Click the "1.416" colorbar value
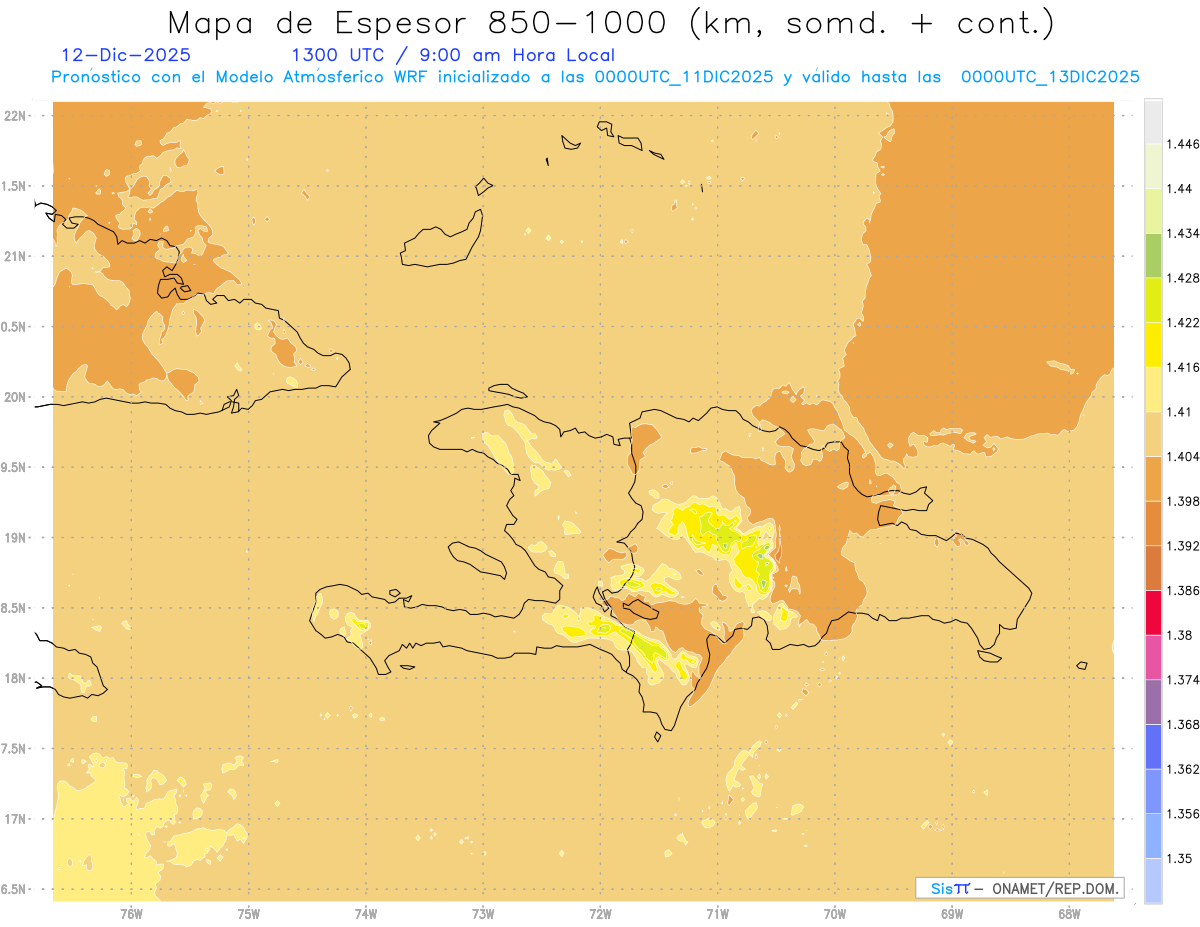 click(x=1183, y=367)
